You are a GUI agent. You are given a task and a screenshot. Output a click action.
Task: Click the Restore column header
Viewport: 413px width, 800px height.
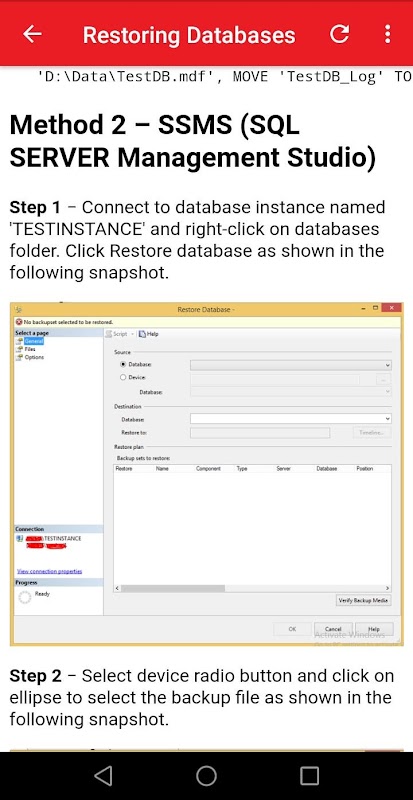tap(124, 468)
